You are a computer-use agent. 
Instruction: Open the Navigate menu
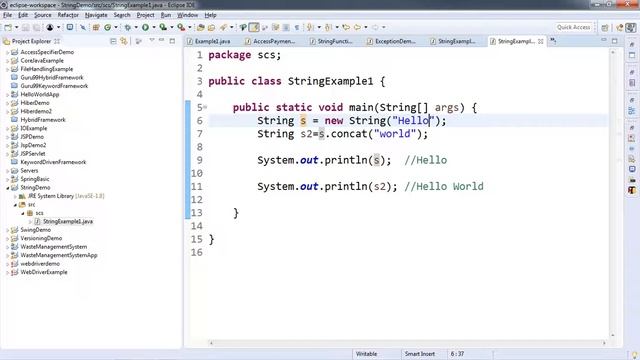click(x=96, y=15)
